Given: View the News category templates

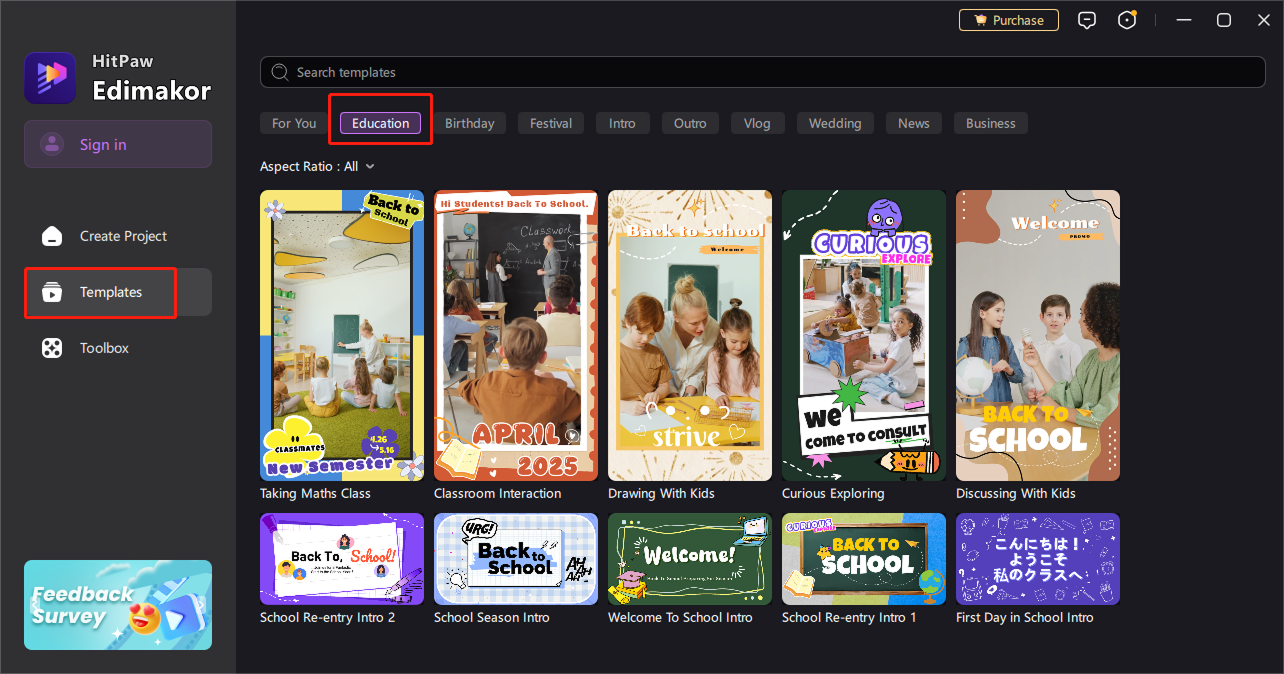Looking at the screenshot, I should 913,122.
